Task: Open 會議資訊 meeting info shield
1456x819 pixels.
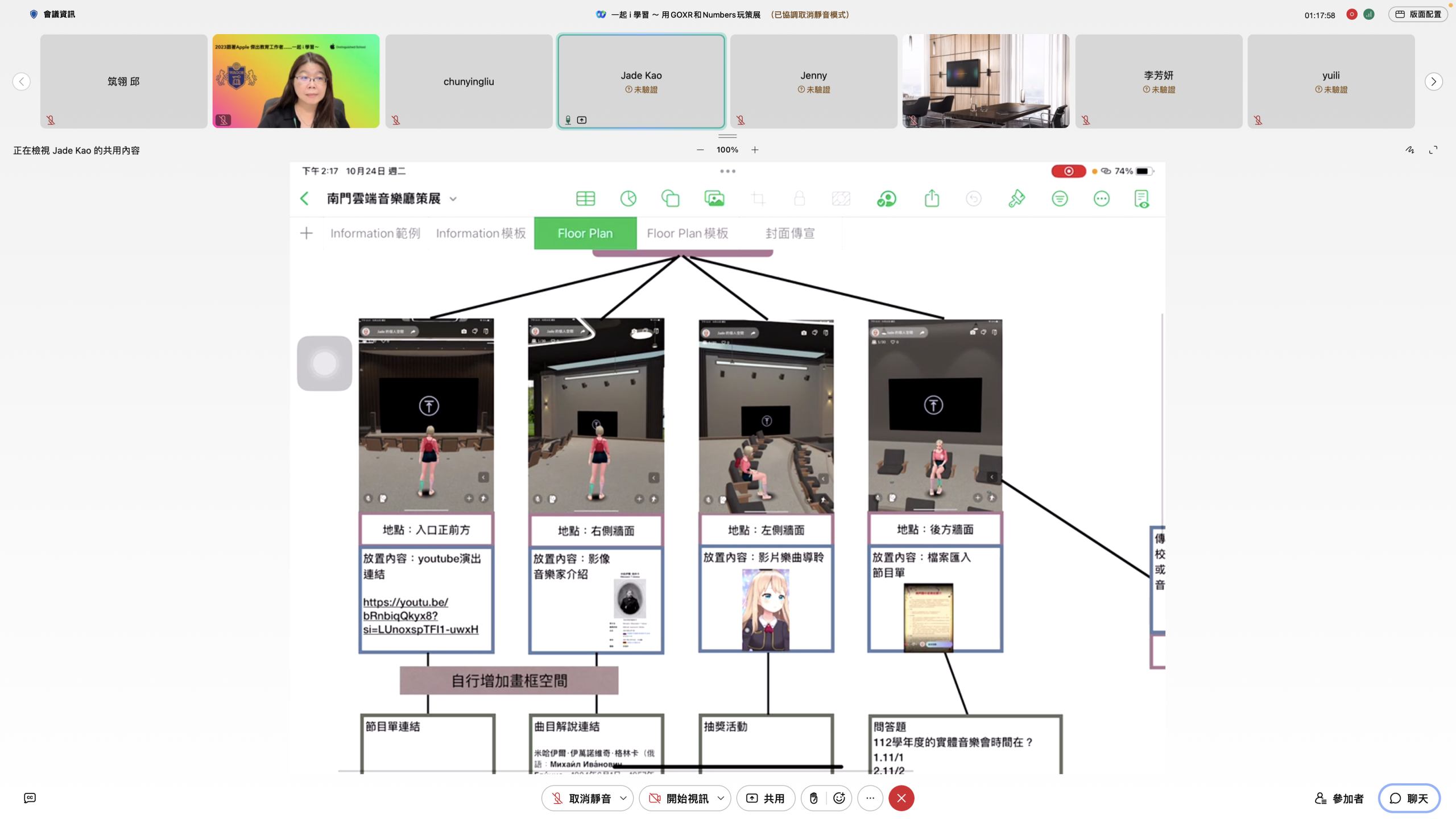Action: 34,14
